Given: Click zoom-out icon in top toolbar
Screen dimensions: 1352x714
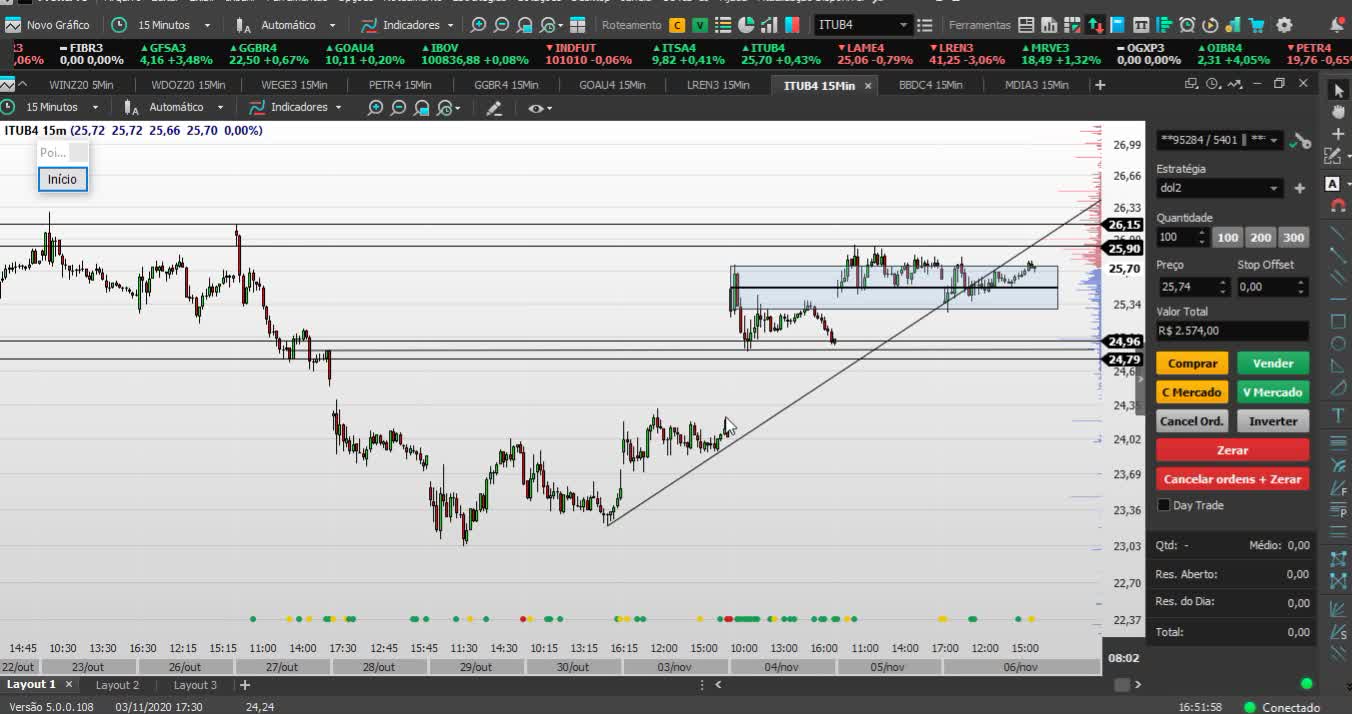Looking at the screenshot, I should 502,24.
